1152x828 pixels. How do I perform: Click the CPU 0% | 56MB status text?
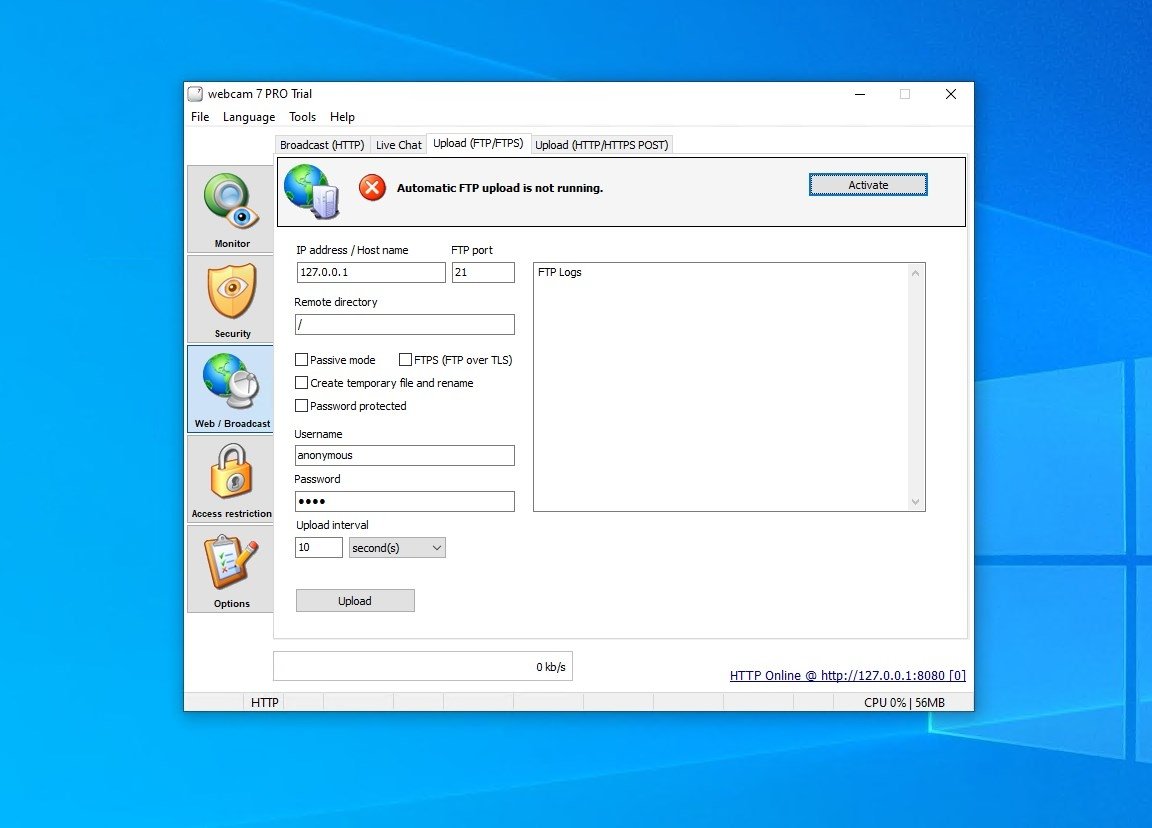tap(904, 703)
